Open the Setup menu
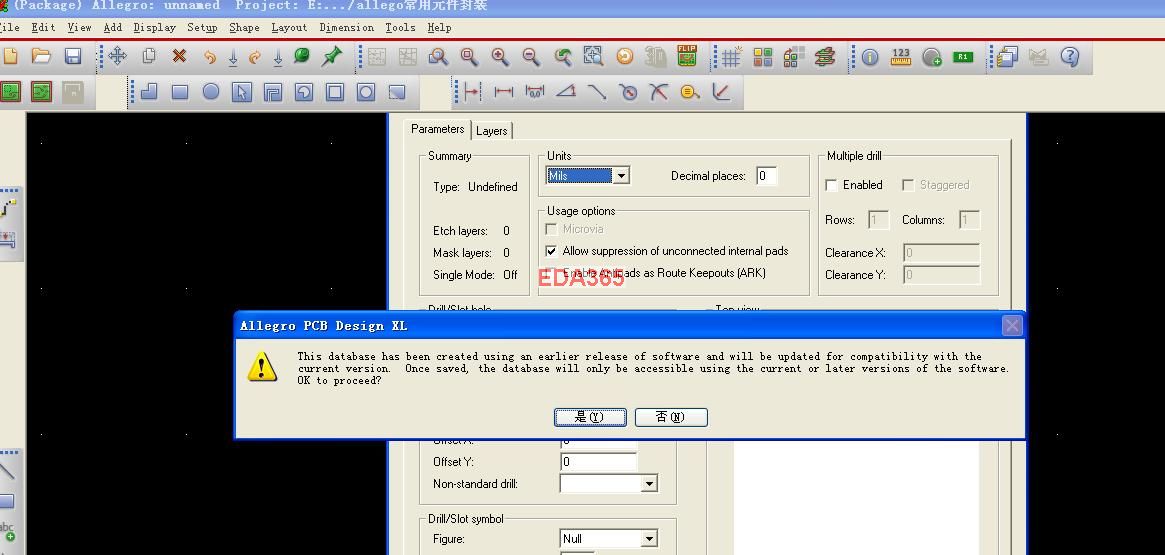Image resolution: width=1165 pixels, height=555 pixels. [x=201, y=27]
